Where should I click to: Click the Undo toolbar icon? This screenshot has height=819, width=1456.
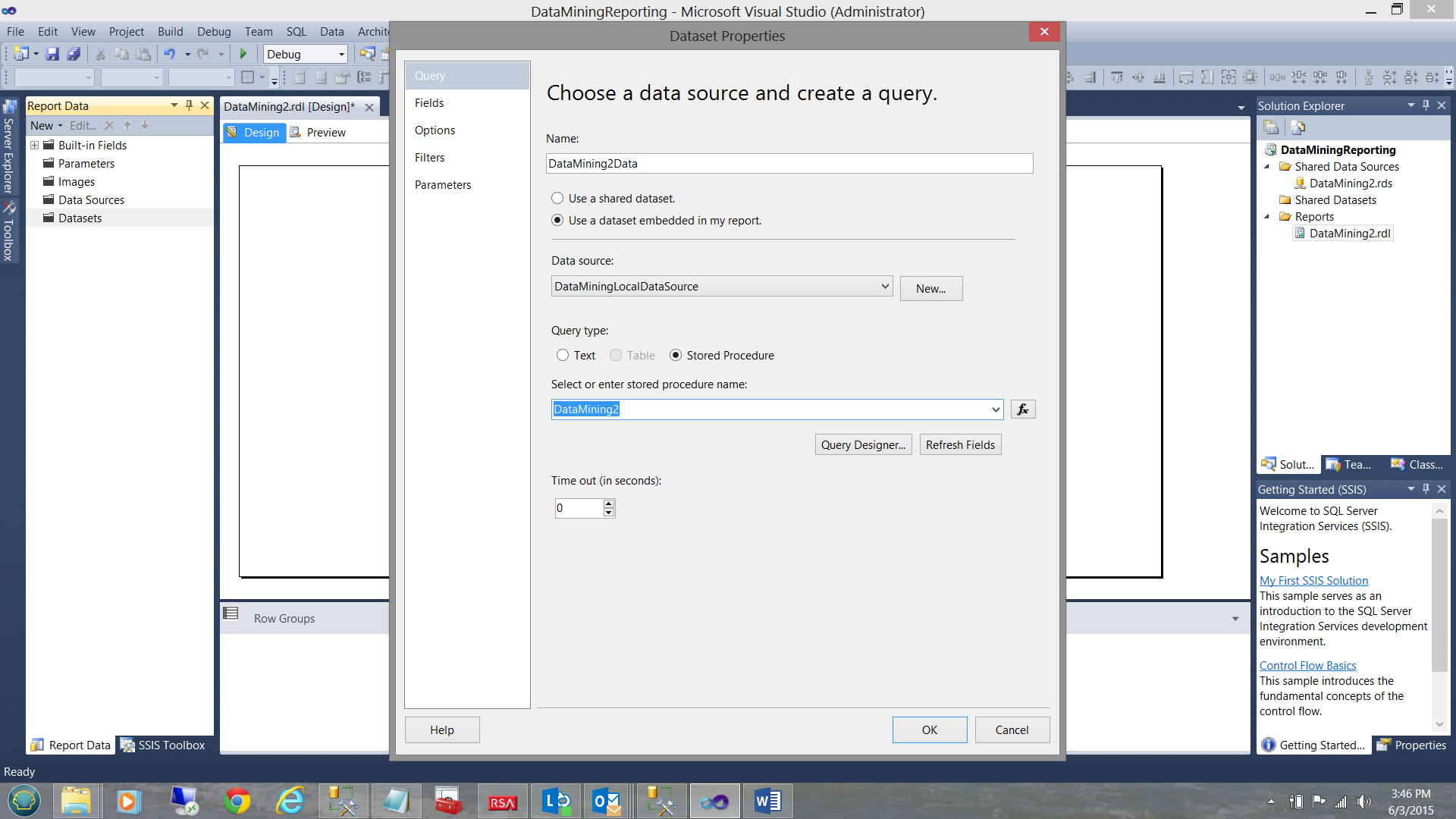(169, 54)
